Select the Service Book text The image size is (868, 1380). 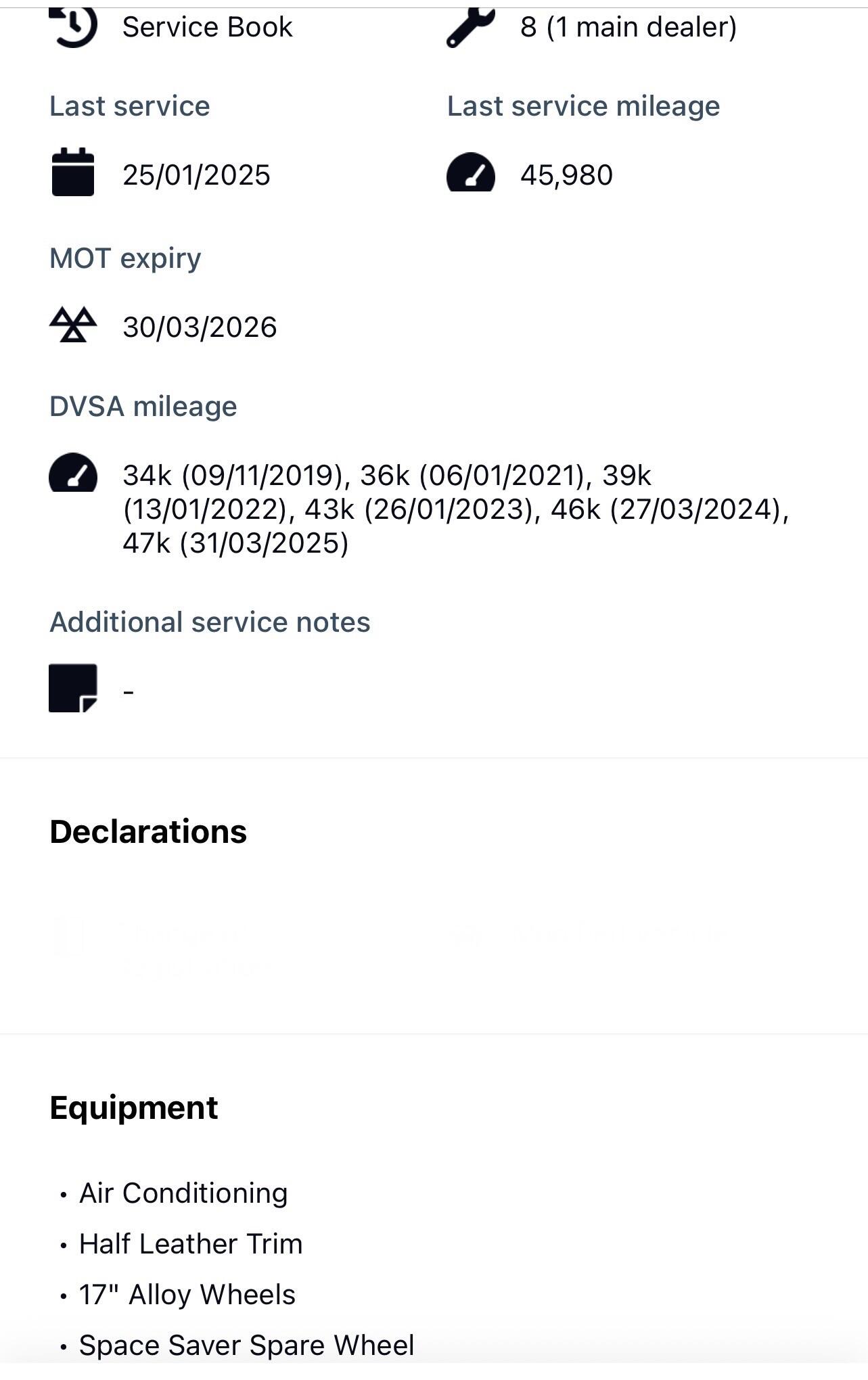(207, 27)
